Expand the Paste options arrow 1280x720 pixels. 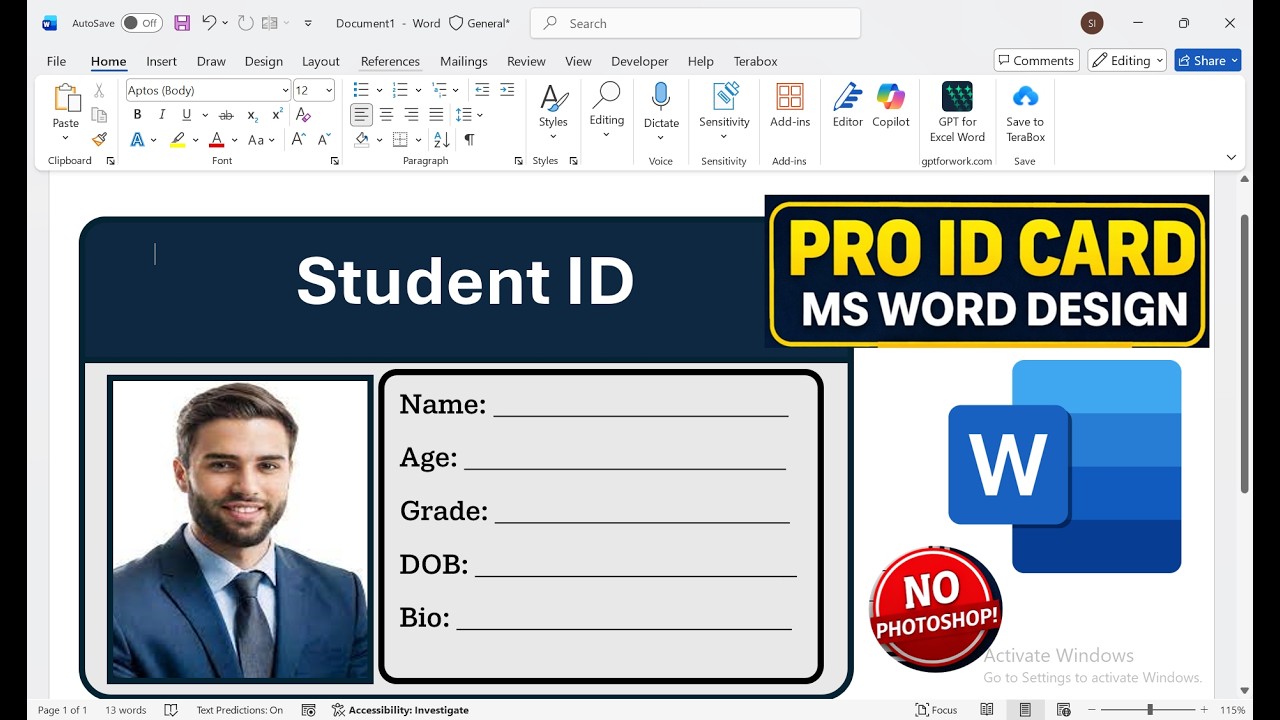pyautogui.click(x=66, y=137)
